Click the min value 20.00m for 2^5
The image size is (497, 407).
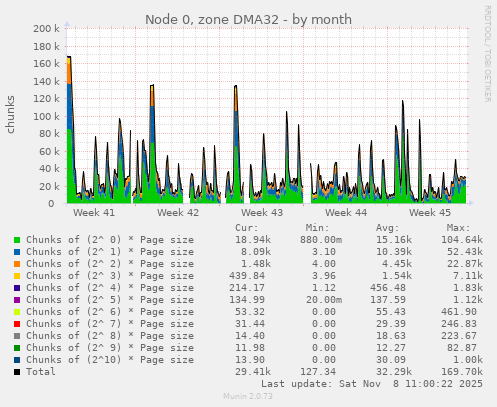tap(324, 300)
